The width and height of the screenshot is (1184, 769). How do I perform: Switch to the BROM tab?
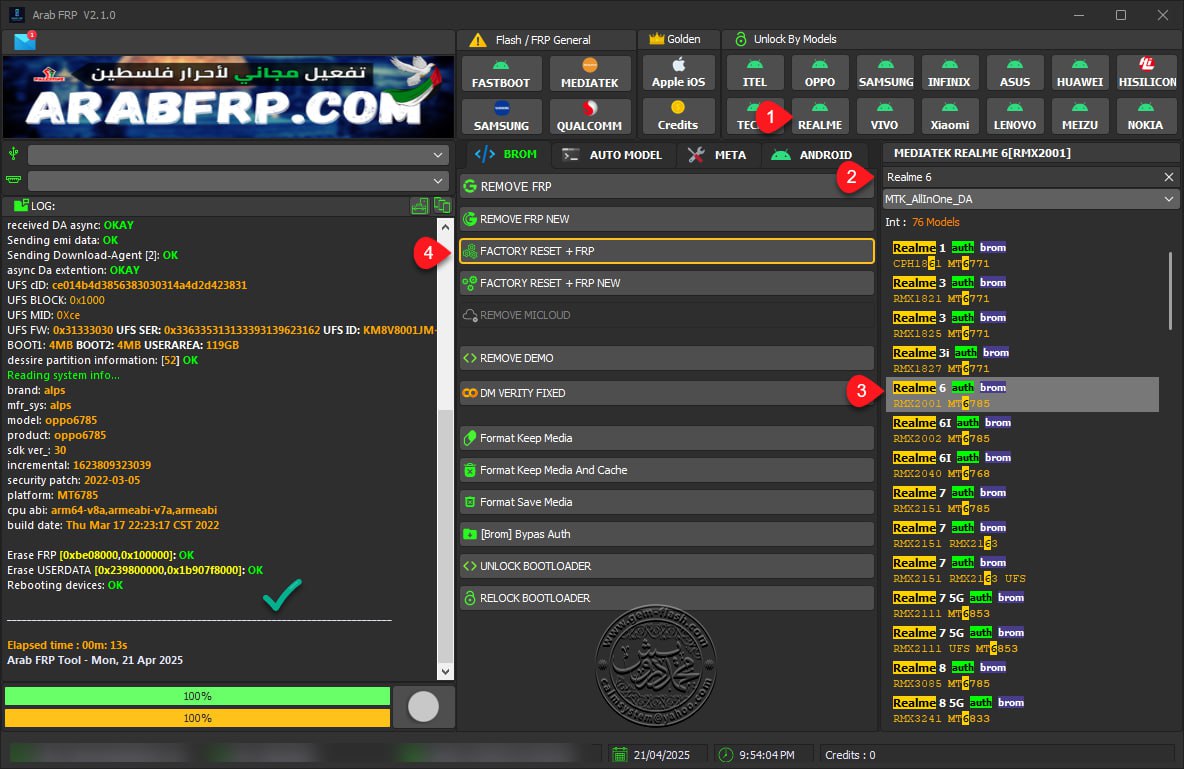[505, 154]
